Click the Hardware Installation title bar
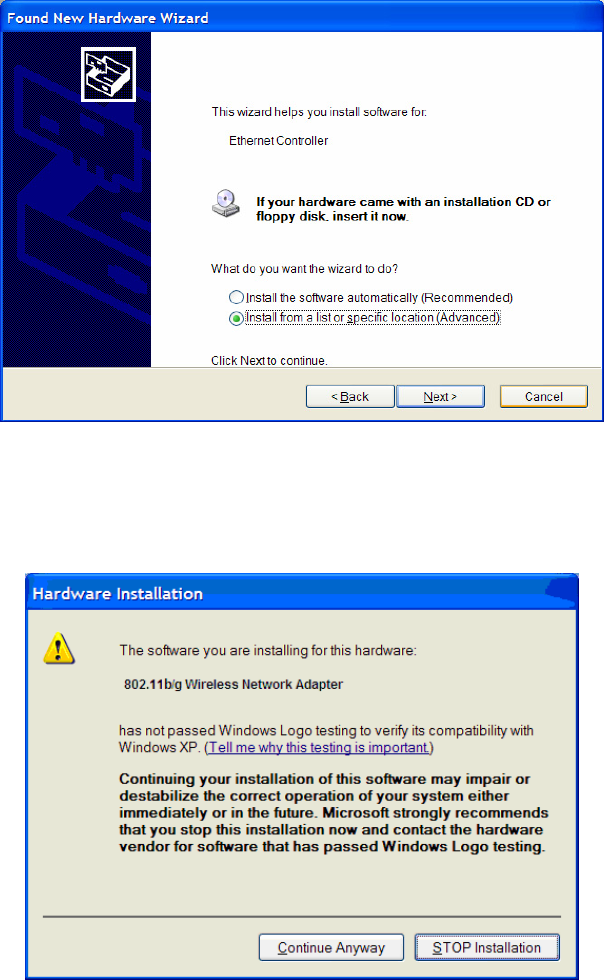 (302, 593)
